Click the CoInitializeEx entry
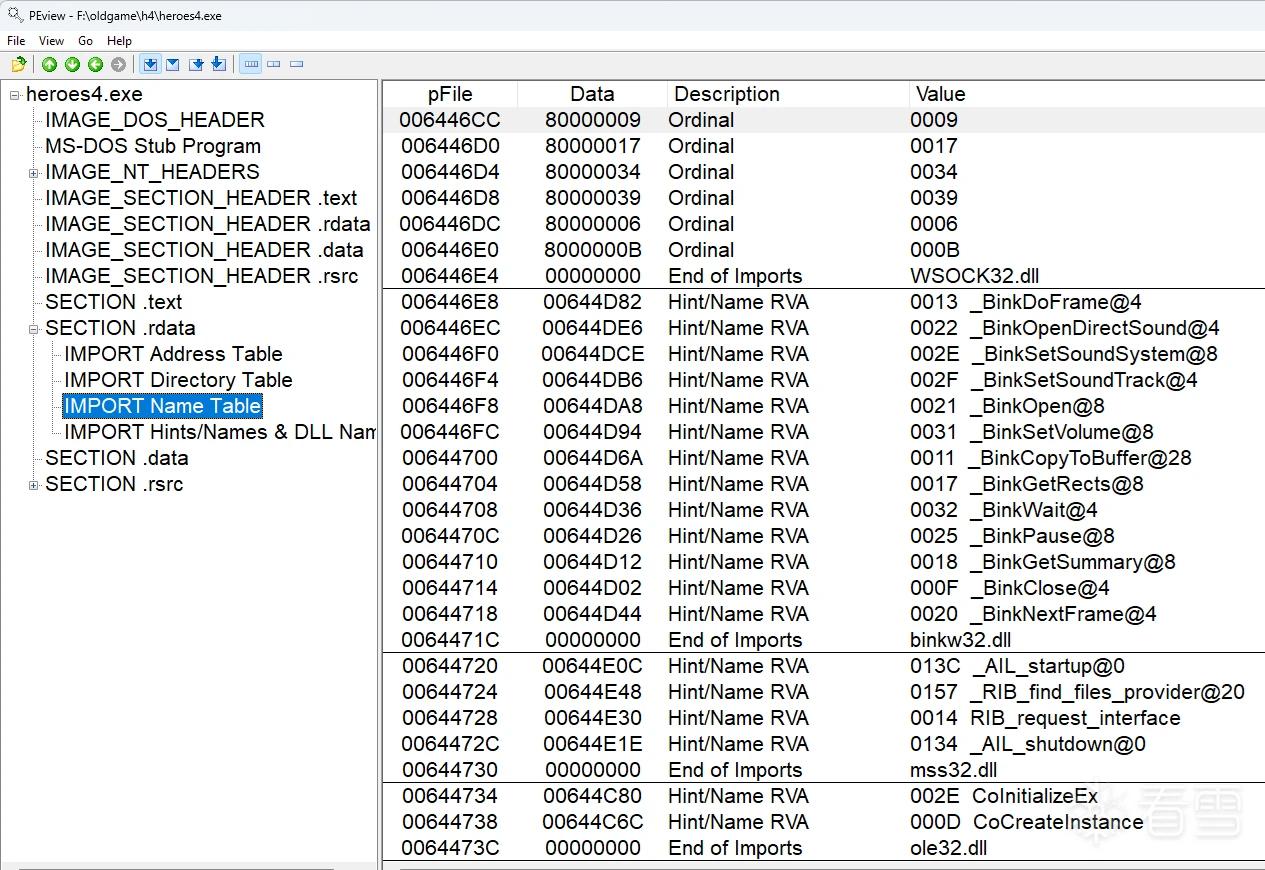This screenshot has width=1265, height=870. point(1035,796)
